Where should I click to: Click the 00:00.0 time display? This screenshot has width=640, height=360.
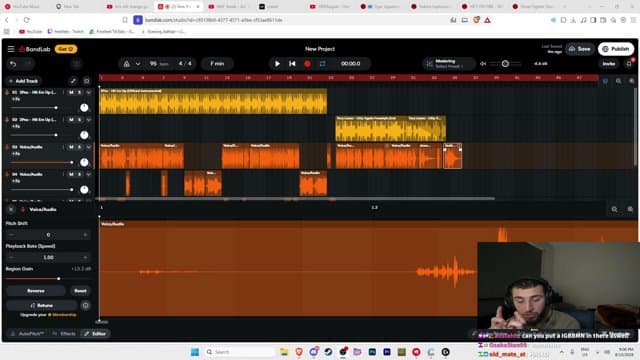351,64
